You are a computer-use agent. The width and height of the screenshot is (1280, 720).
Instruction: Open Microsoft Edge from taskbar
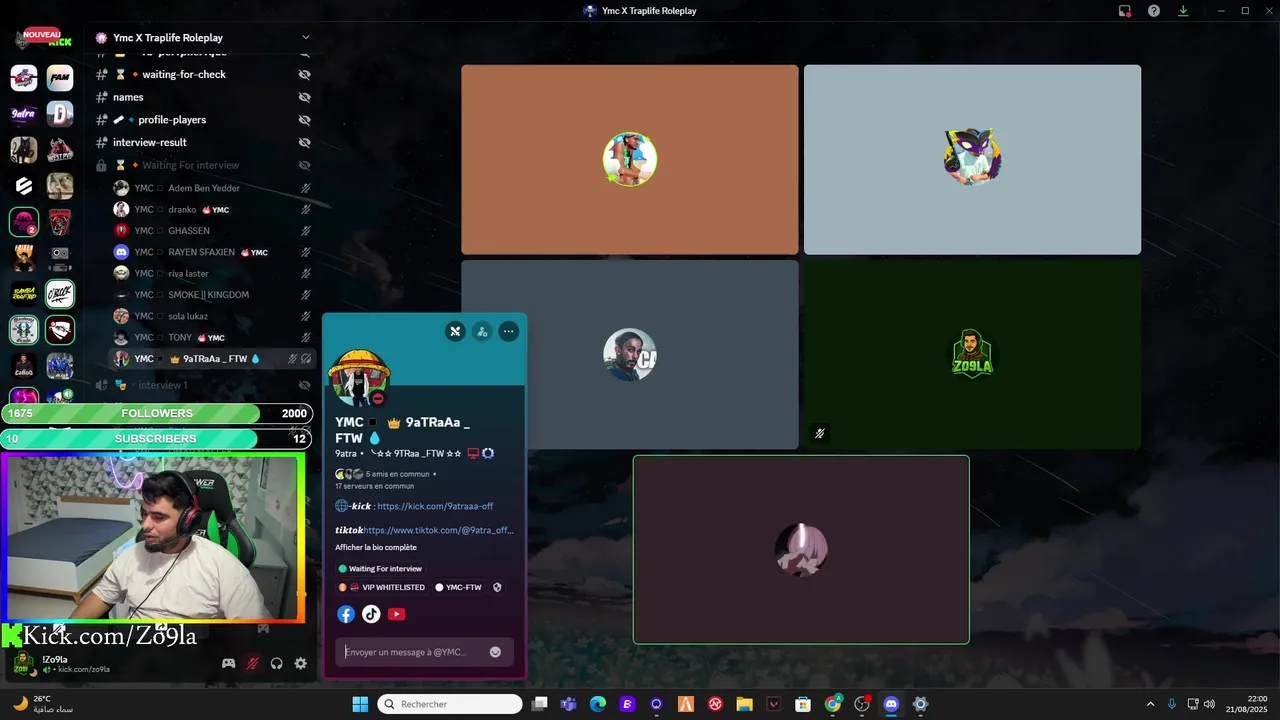point(598,704)
